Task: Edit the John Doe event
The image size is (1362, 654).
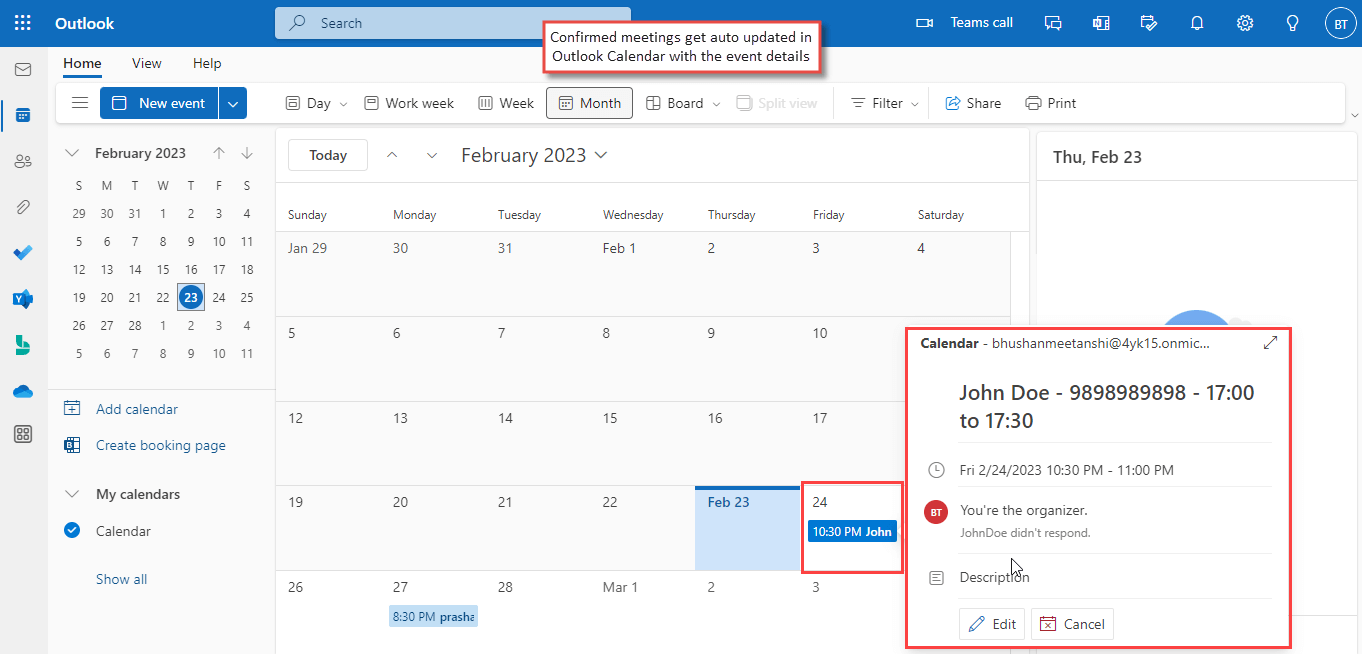Action: point(992,624)
